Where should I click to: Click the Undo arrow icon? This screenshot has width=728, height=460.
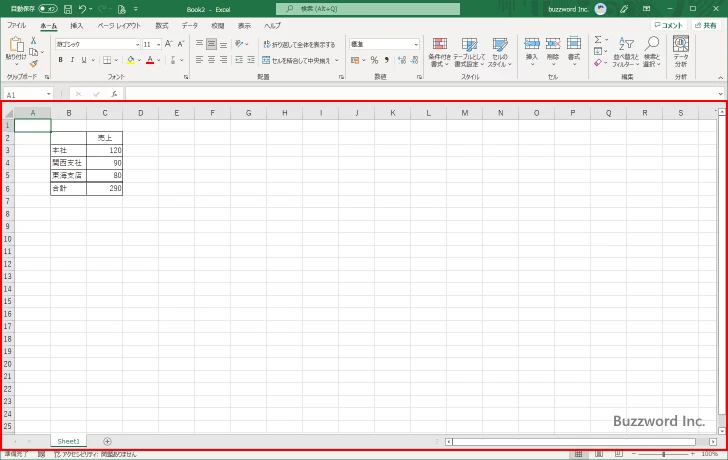click(82, 9)
